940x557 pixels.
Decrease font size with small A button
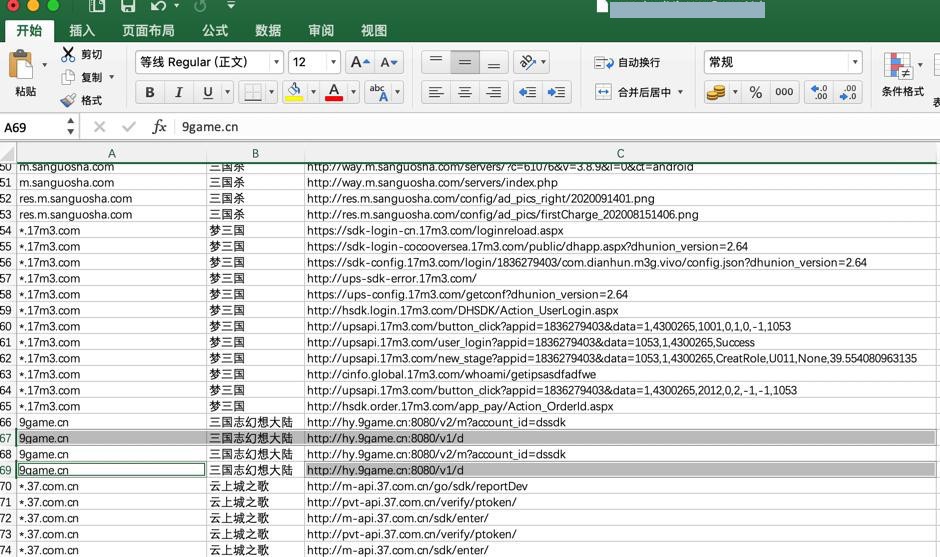click(x=388, y=62)
